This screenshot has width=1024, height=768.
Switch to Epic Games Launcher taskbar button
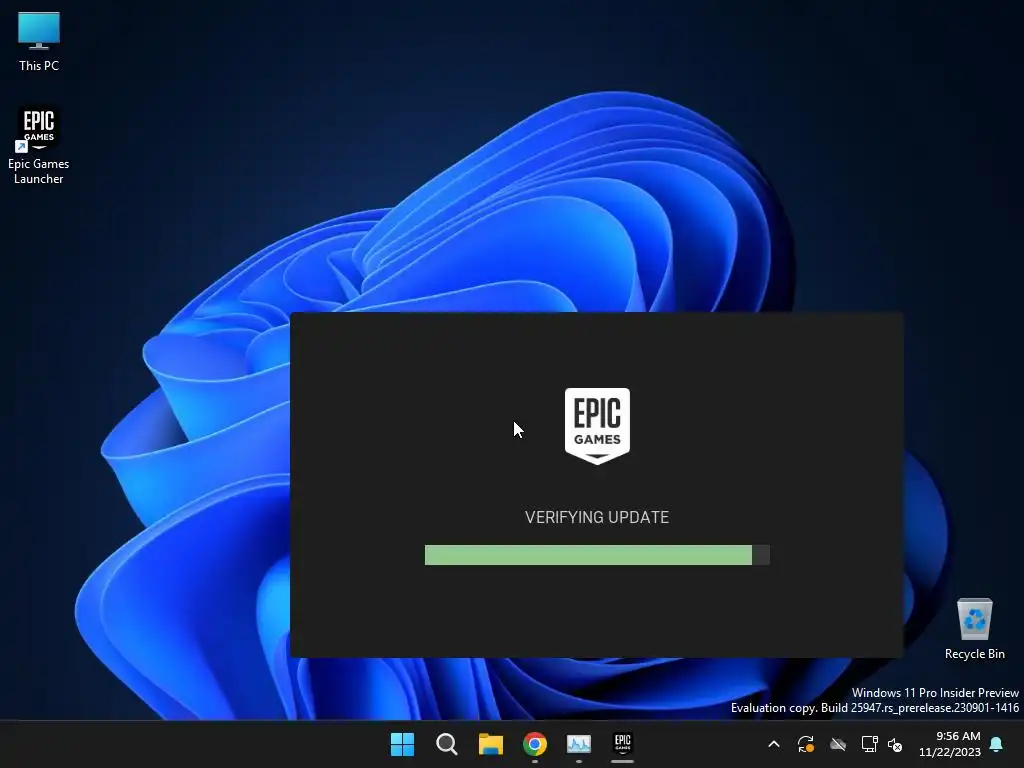[622, 743]
